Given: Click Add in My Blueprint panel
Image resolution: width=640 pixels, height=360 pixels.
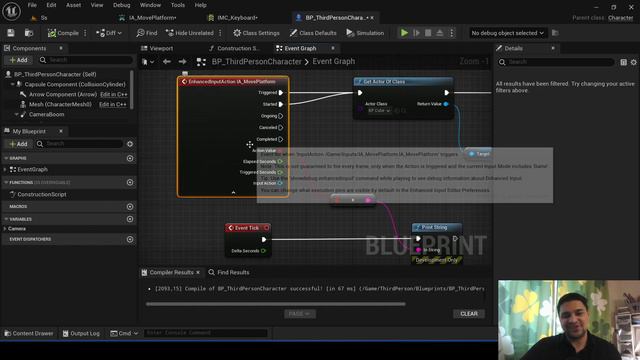Looking at the screenshot, I should pyautogui.click(x=18, y=144).
